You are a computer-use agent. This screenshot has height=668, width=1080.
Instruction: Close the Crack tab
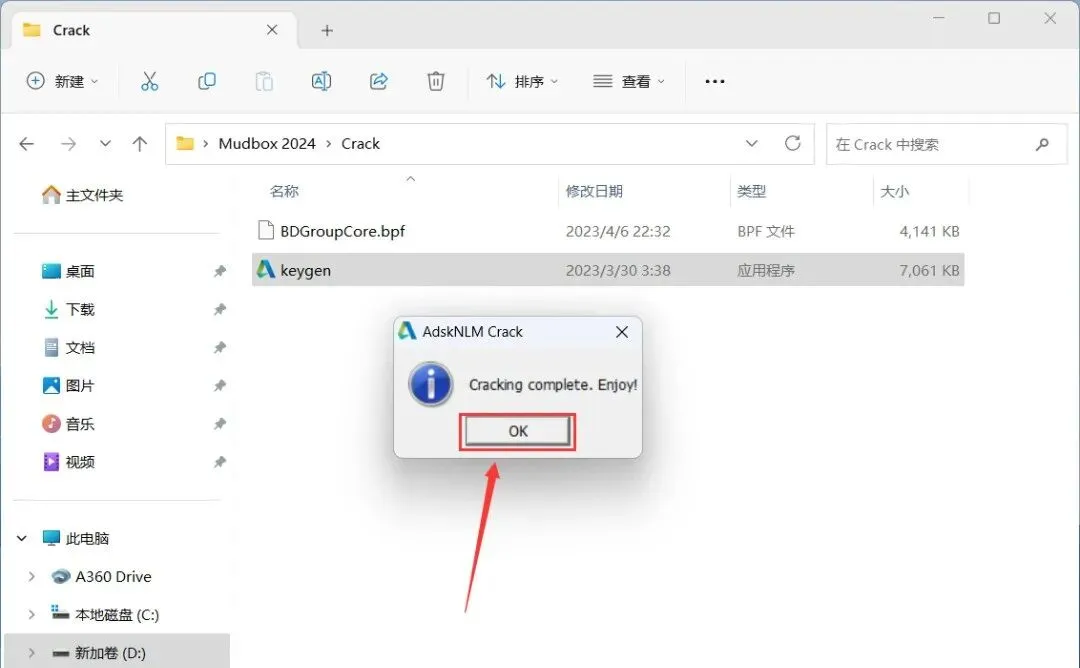point(272,30)
